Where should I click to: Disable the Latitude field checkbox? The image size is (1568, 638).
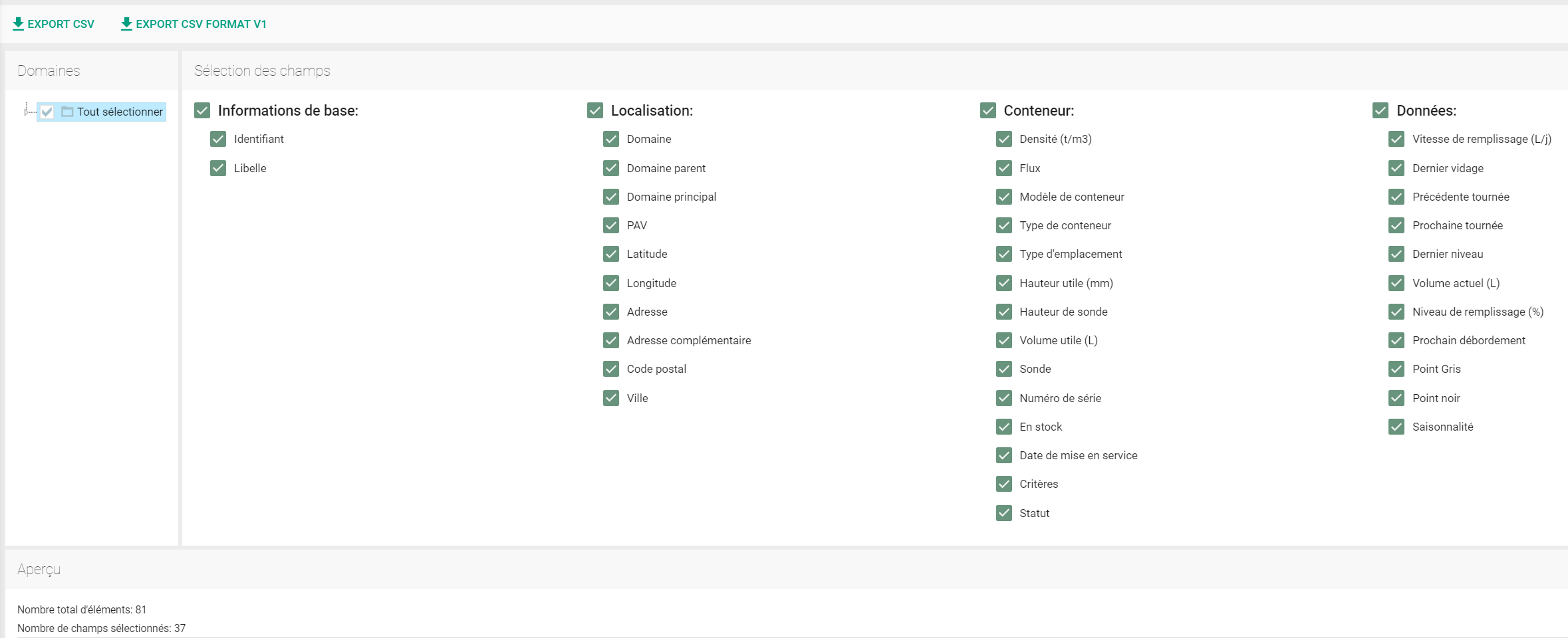[x=611, y=254]
